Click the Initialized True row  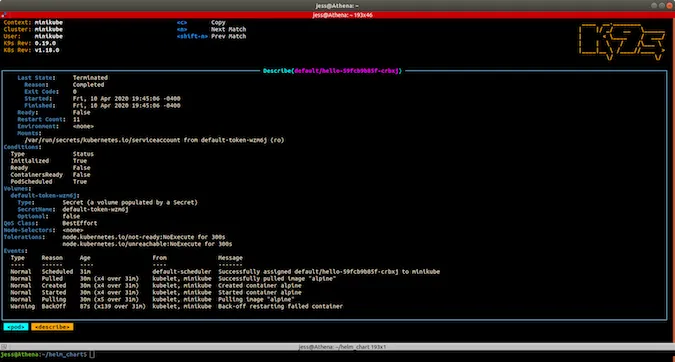pos(49,161)
